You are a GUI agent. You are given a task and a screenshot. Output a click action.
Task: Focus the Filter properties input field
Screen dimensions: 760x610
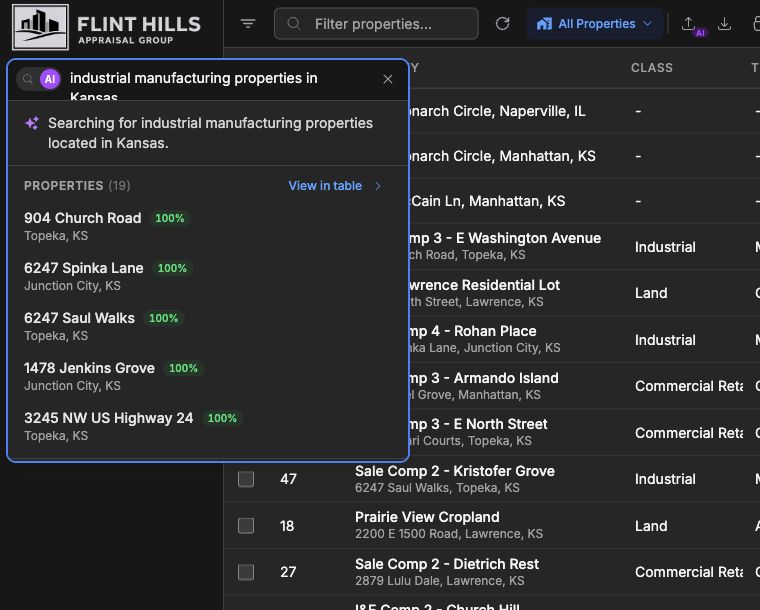pyautogui.click(x=376, y=23)
